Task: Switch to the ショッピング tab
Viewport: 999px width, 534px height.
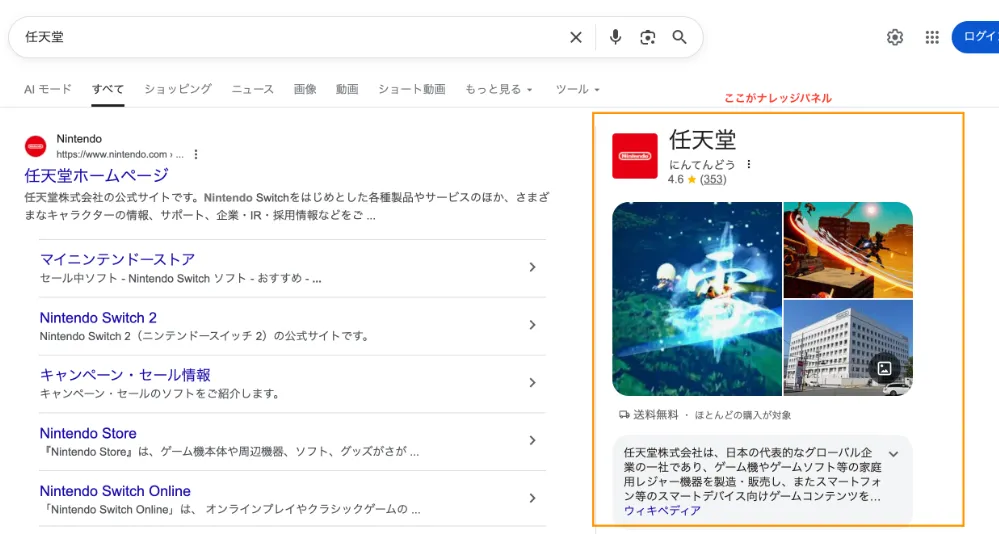Action: point(178,89)
